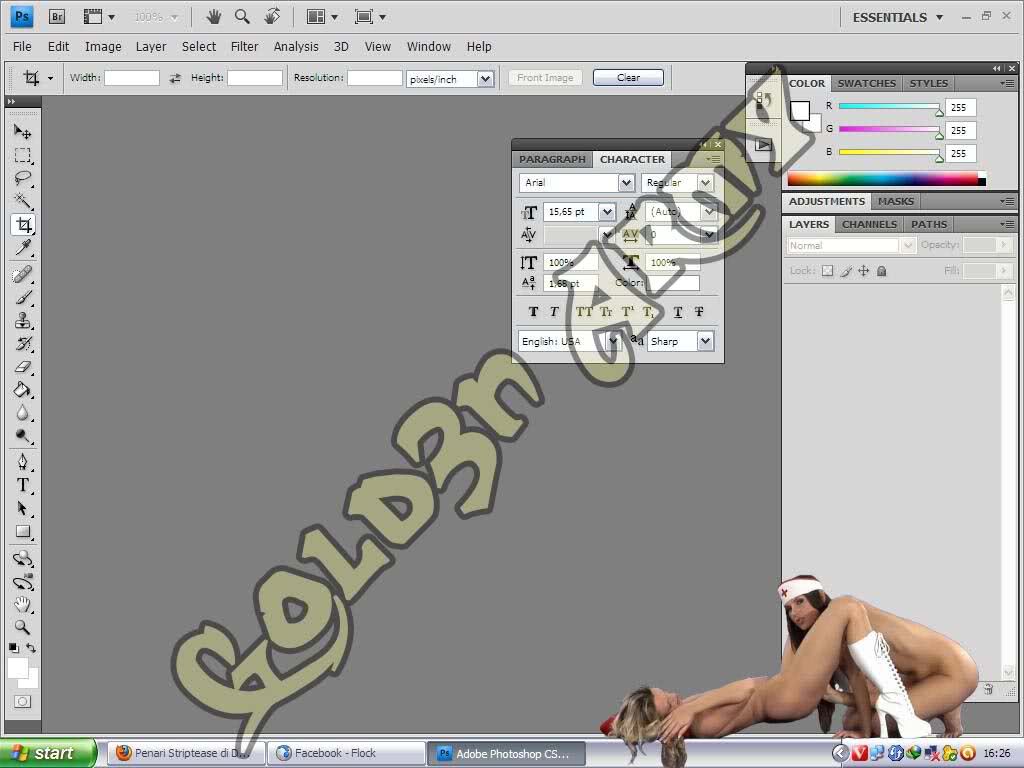Screen dimensions: 1024x768
Task: Toggle Underline text style
Action: pyautogui.click(x=678, y=312)
